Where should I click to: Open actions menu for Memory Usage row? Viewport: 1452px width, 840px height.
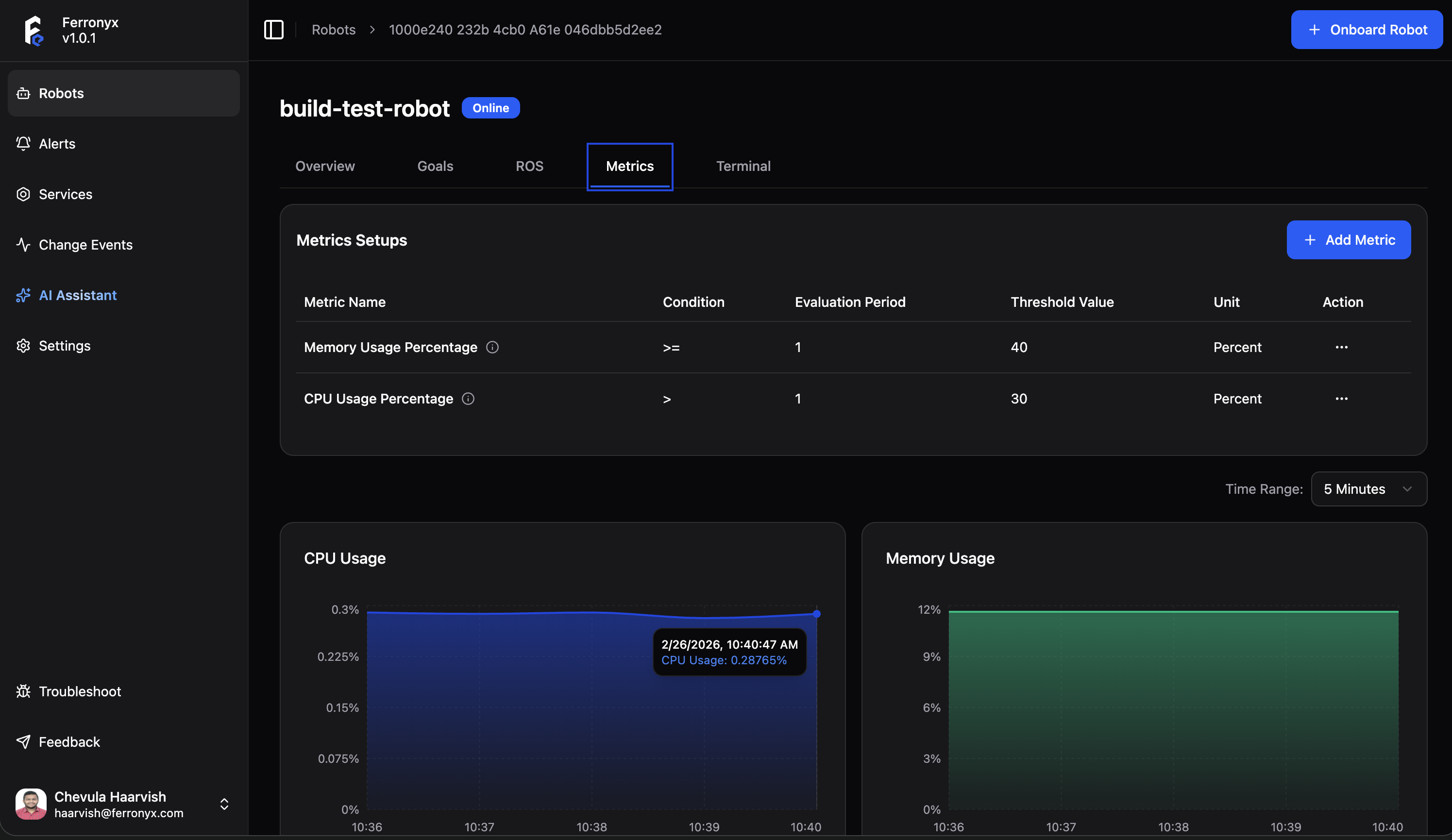[x=1341, y=347]
